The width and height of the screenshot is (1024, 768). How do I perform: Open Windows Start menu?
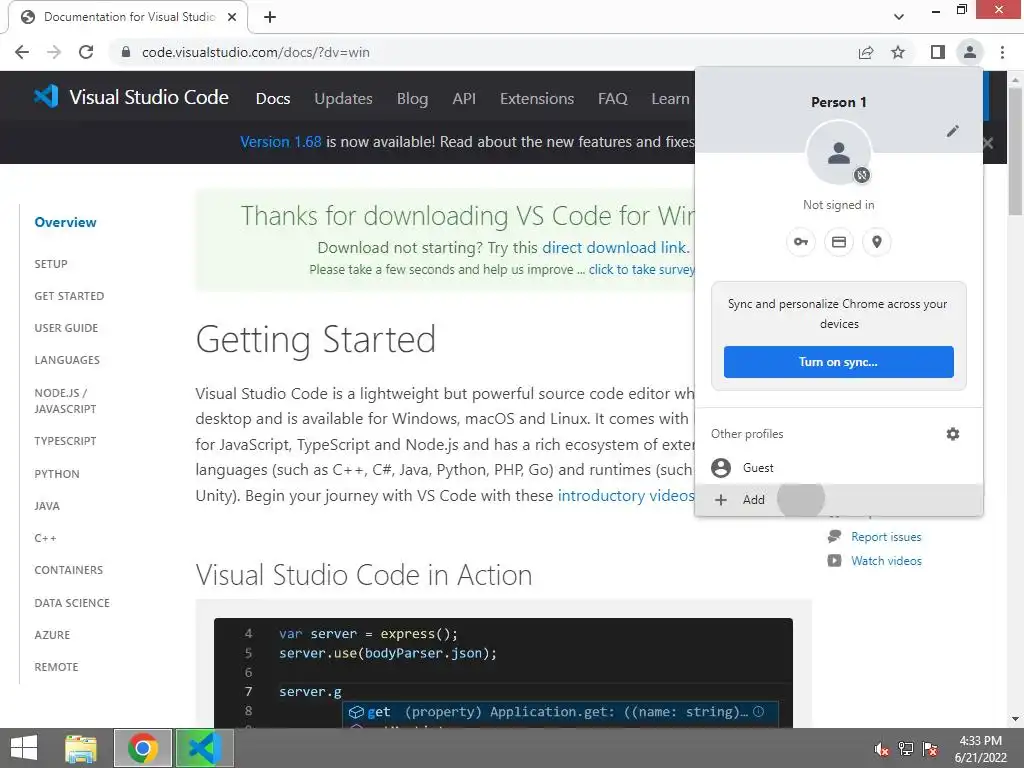(x=24, y=748)
